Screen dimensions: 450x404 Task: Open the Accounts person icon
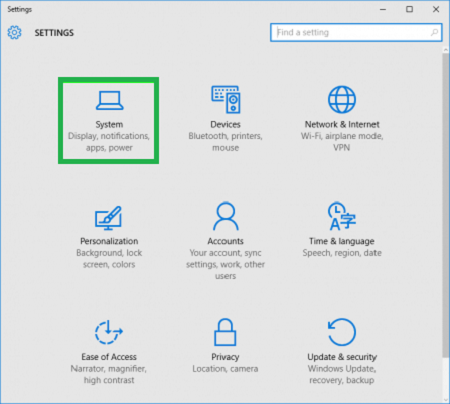pyautogui.click(x=226, y=216)
